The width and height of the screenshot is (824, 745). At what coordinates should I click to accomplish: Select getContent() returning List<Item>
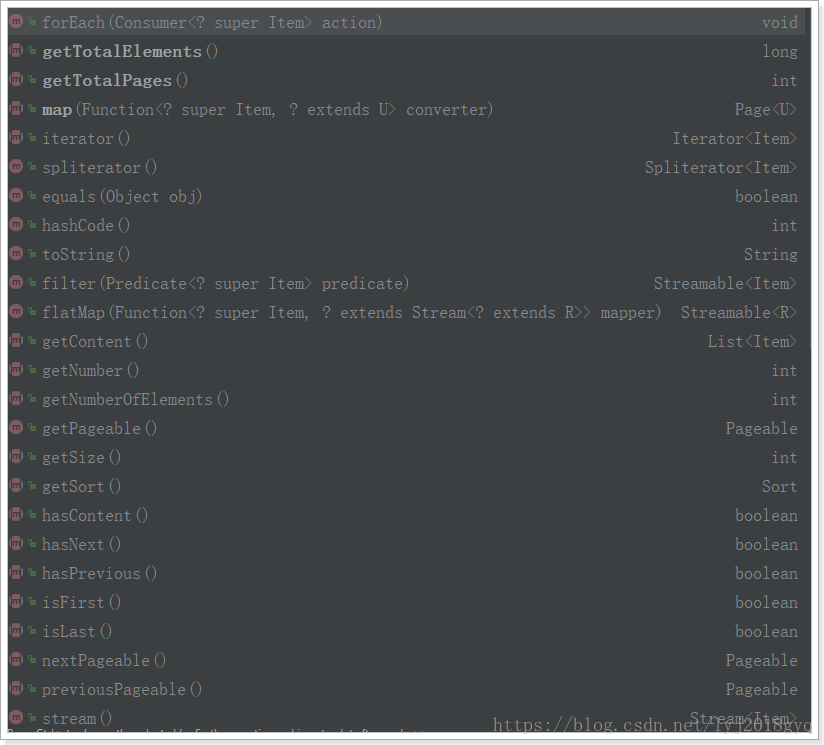coord(406,341)
